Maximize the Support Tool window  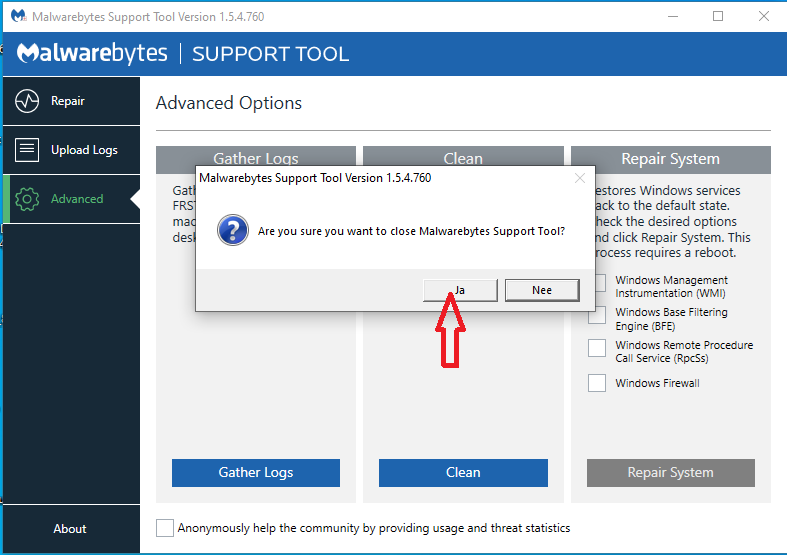coord(718,17)
